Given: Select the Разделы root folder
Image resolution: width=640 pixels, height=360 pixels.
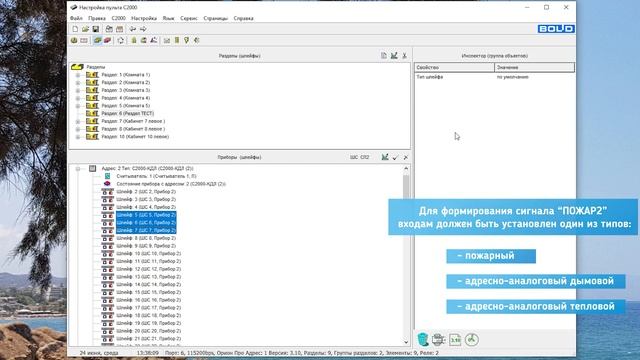Looking at the screenshot, I should 96,67.
